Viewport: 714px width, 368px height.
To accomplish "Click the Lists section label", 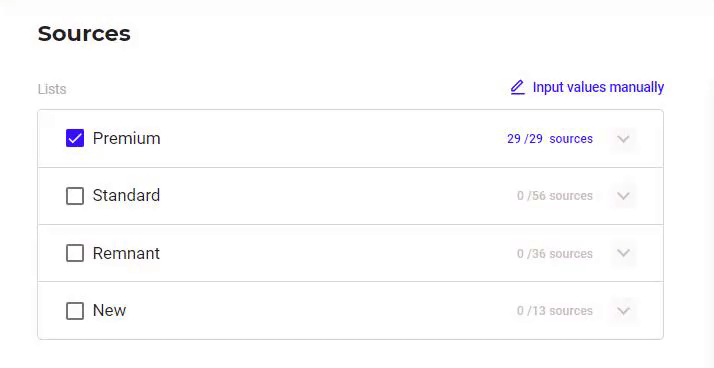I will point(52,89).
